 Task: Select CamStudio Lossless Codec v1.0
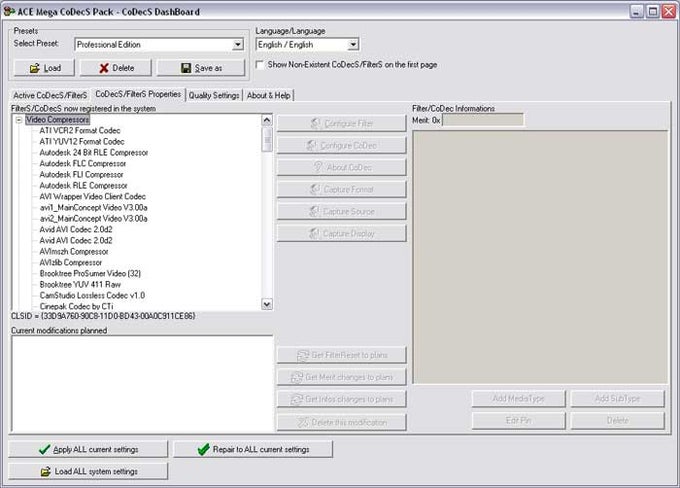click(x=92, y=295)
